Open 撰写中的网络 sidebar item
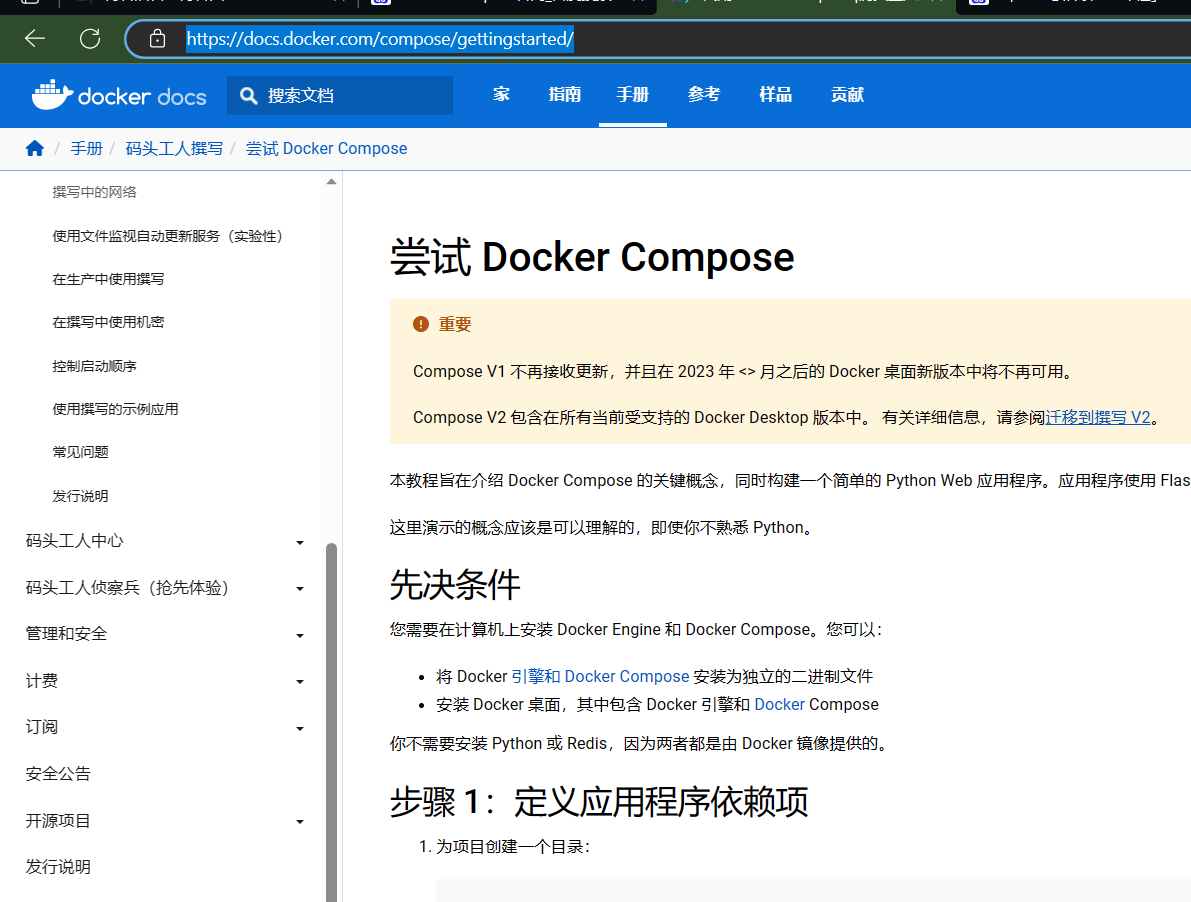This screenshot has height=902, width=1191. 94,192
